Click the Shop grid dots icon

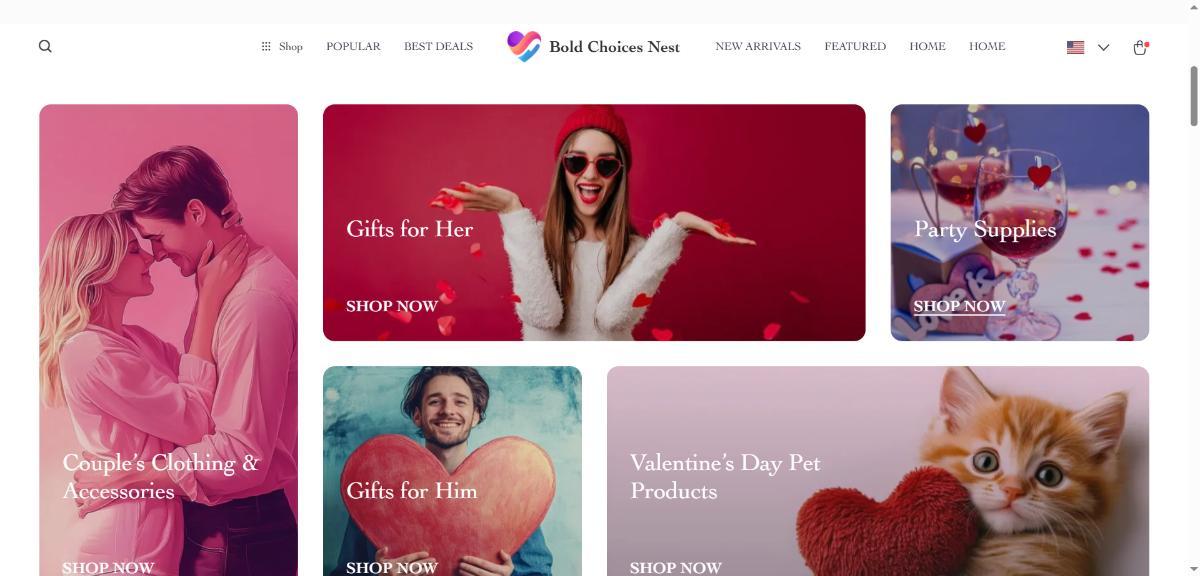[x=266, y=46]
